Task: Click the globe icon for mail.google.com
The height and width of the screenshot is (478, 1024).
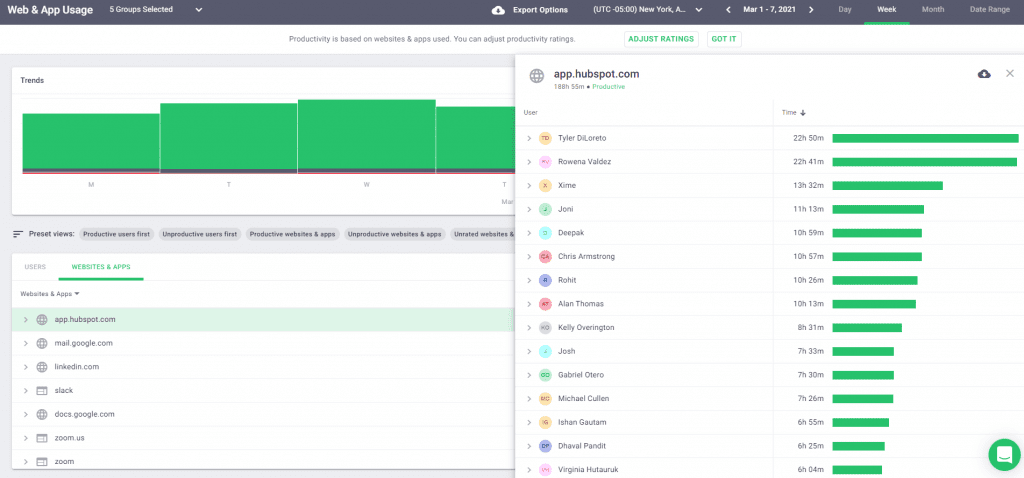Action: 42,343
